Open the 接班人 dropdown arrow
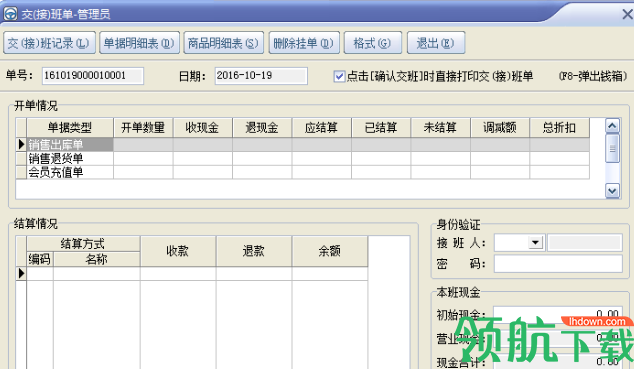Viewport: 634px width, 369px height. point(535,242)
